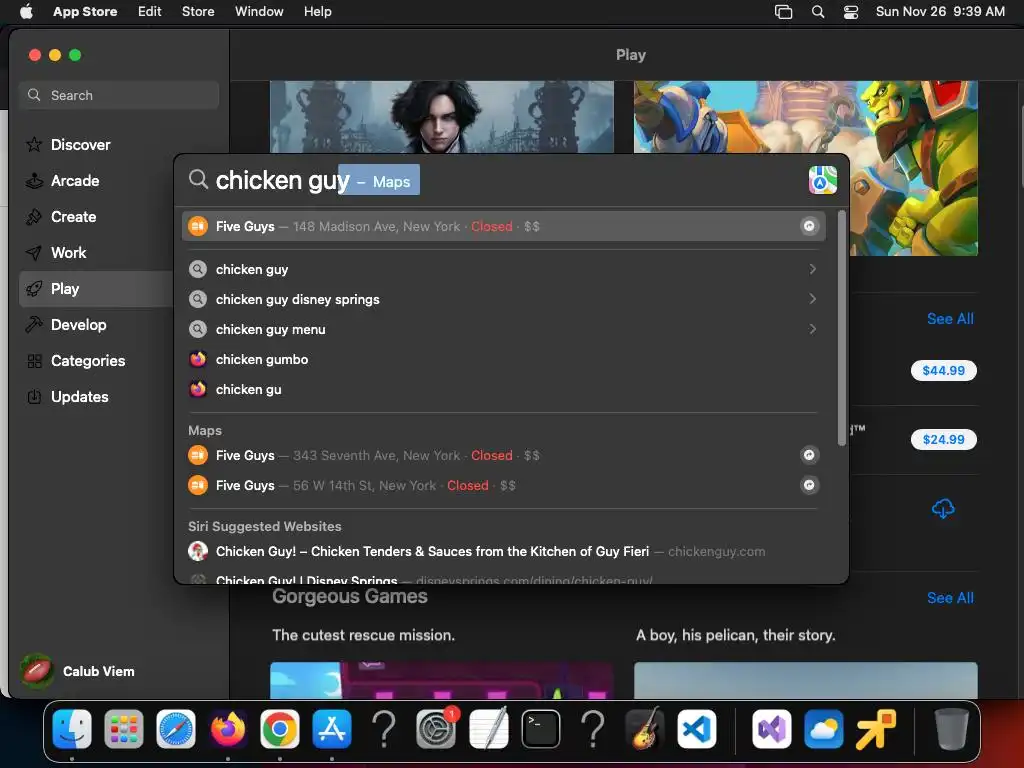
Task: Open Firefox history result 'chicken gu'
Action: click(504, 389)
